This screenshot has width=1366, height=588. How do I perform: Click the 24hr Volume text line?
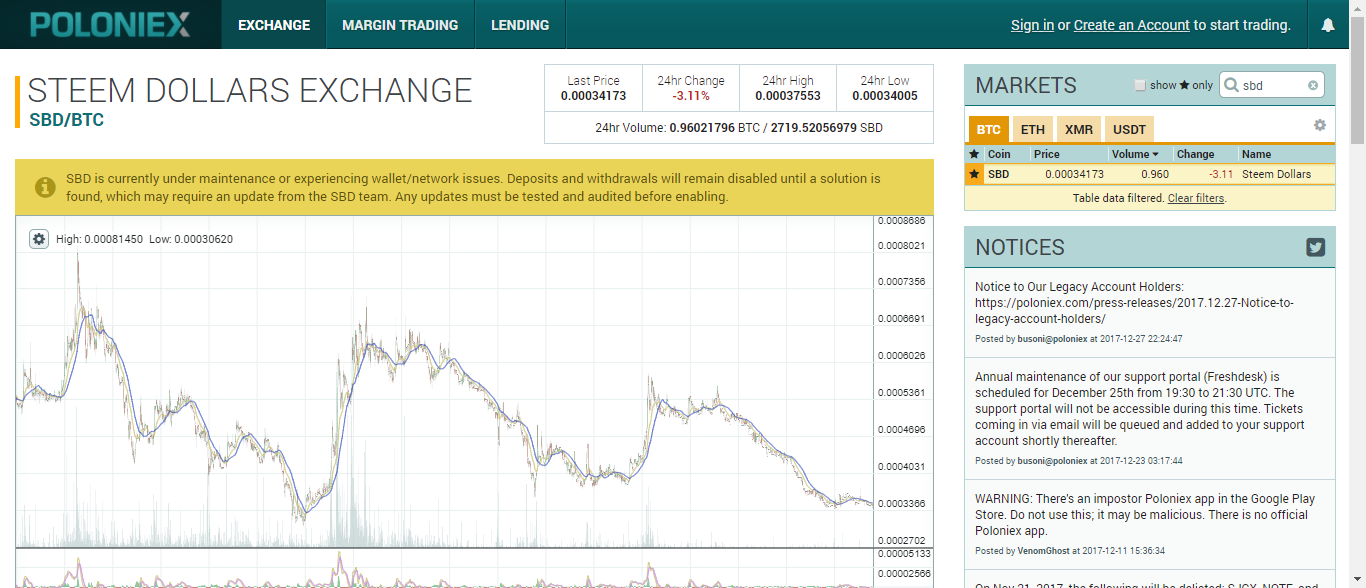point(739,128)
